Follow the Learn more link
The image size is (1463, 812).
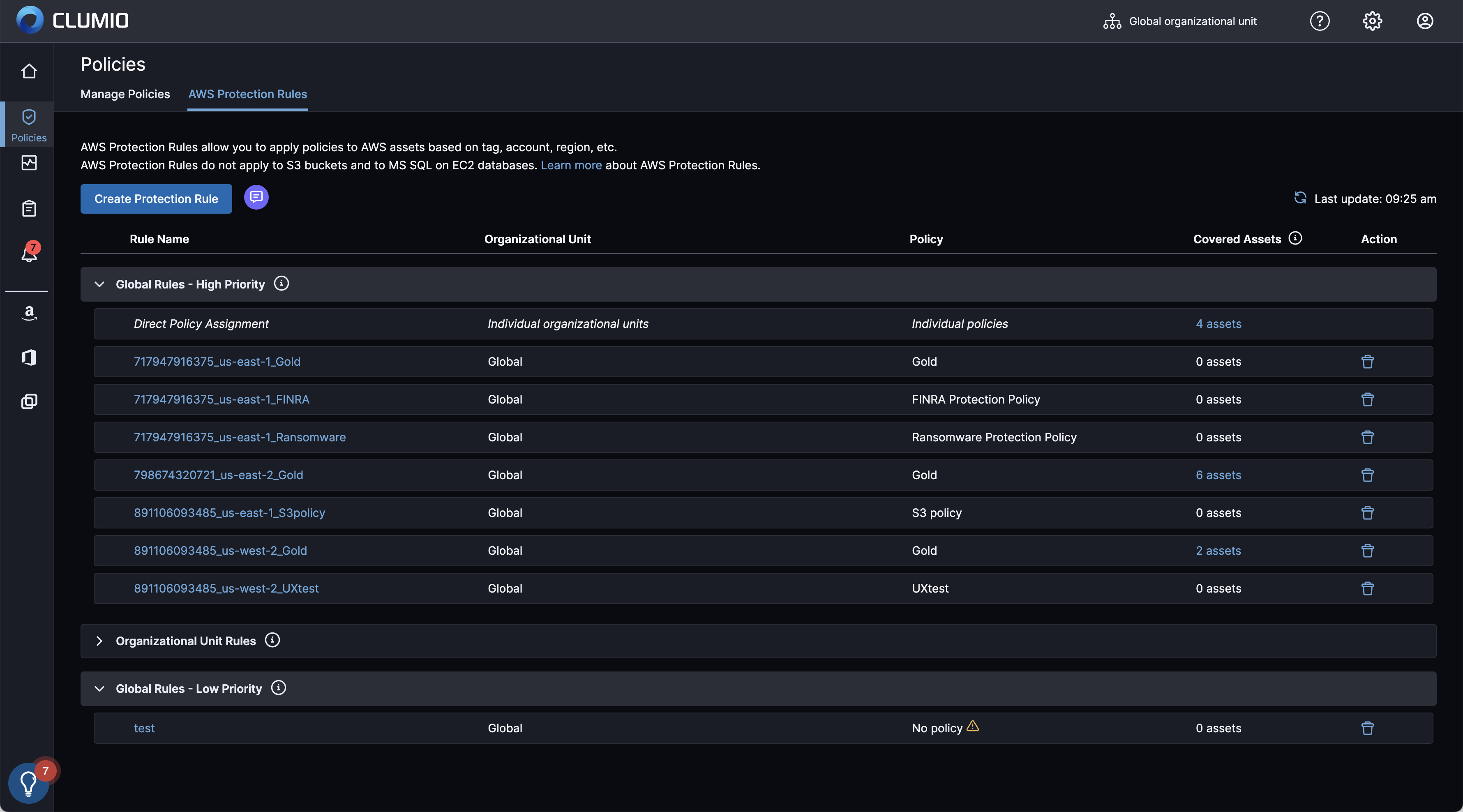click(x=571, y=165)
